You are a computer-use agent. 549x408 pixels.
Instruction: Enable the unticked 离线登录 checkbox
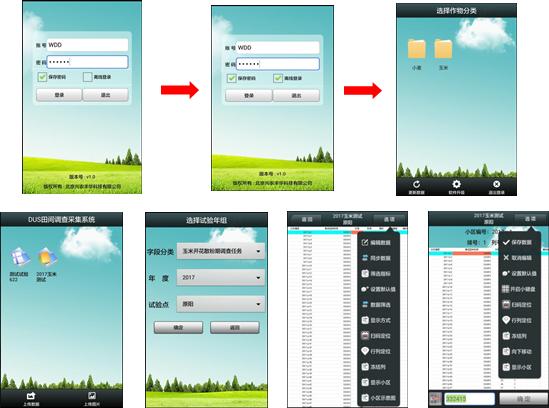pyautogui.click(x=88, y=77)
